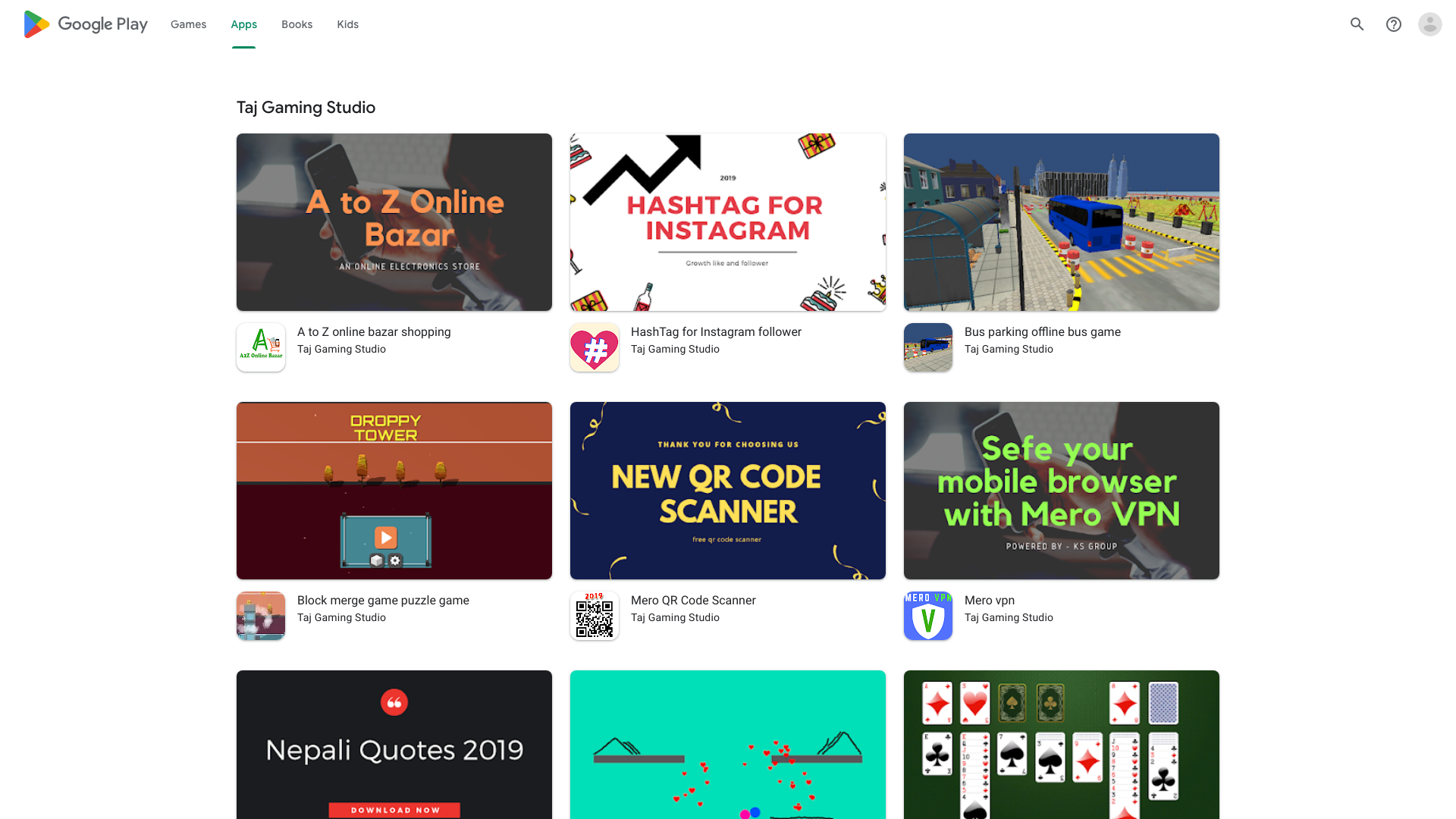
Task: Open Mero QR Code Scanner app icon
Action: coord(595,616)
